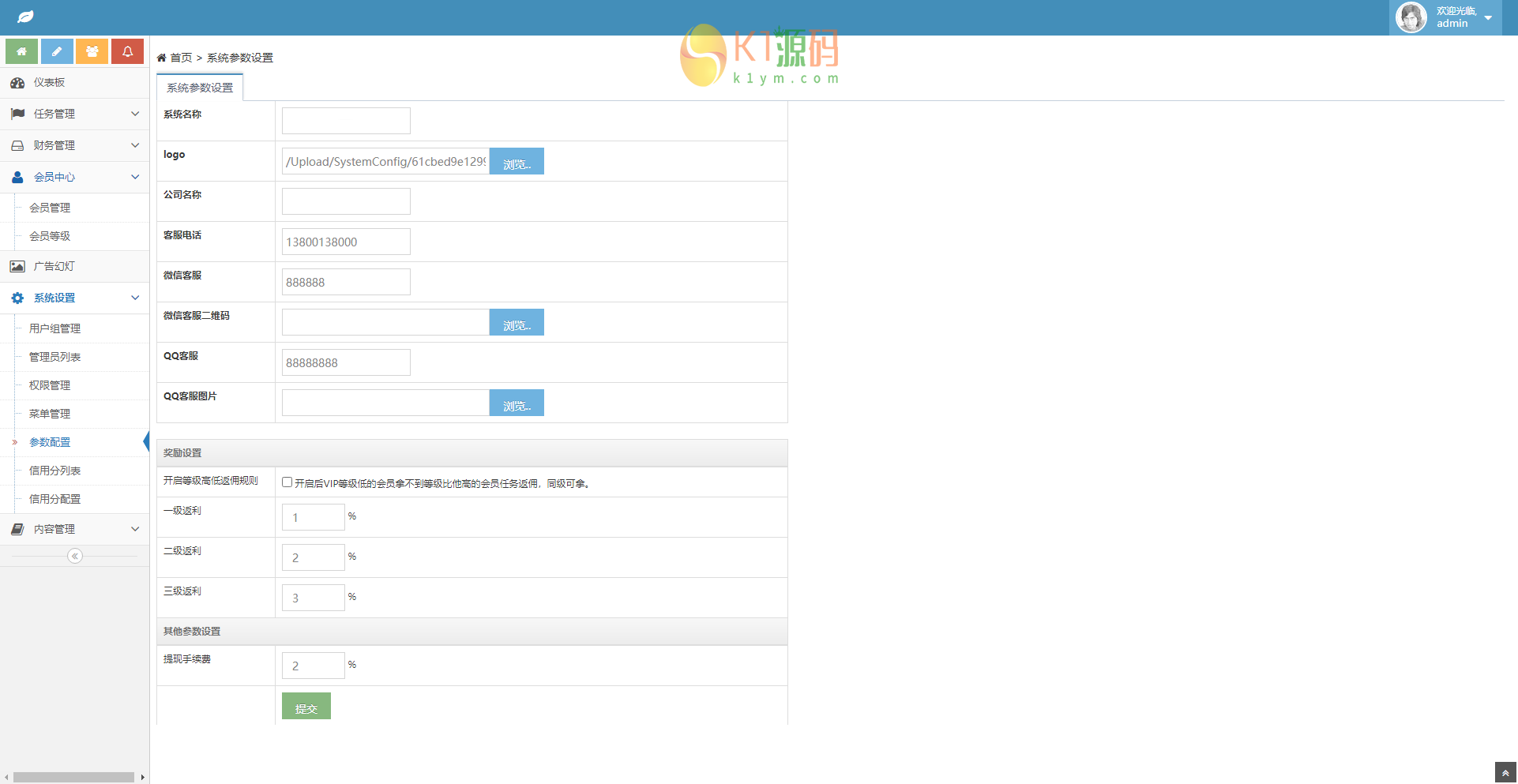Click the orange users shortcut icon
This screenshot has height=784, width=1518.
pyautogui.click(x=92, y=51)
